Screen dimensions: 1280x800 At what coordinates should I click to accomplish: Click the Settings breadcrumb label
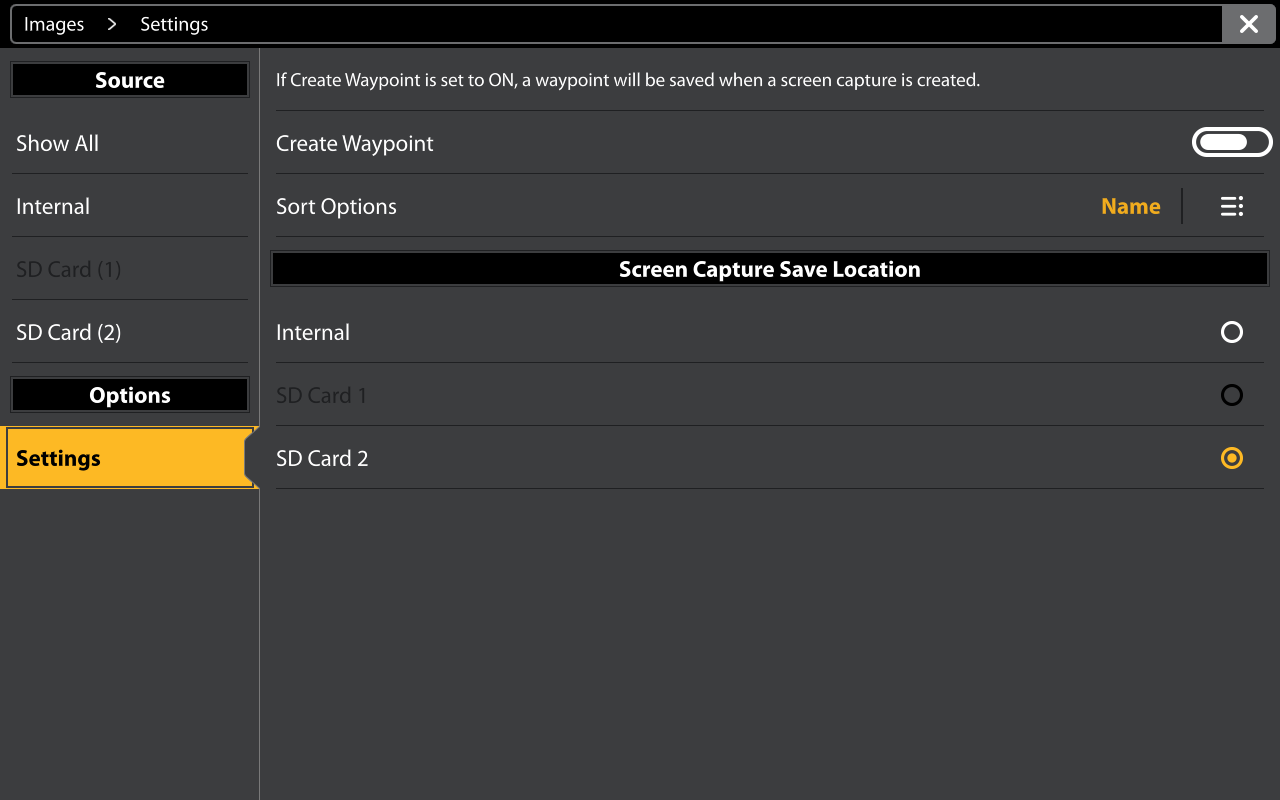(x=174, y=24)
